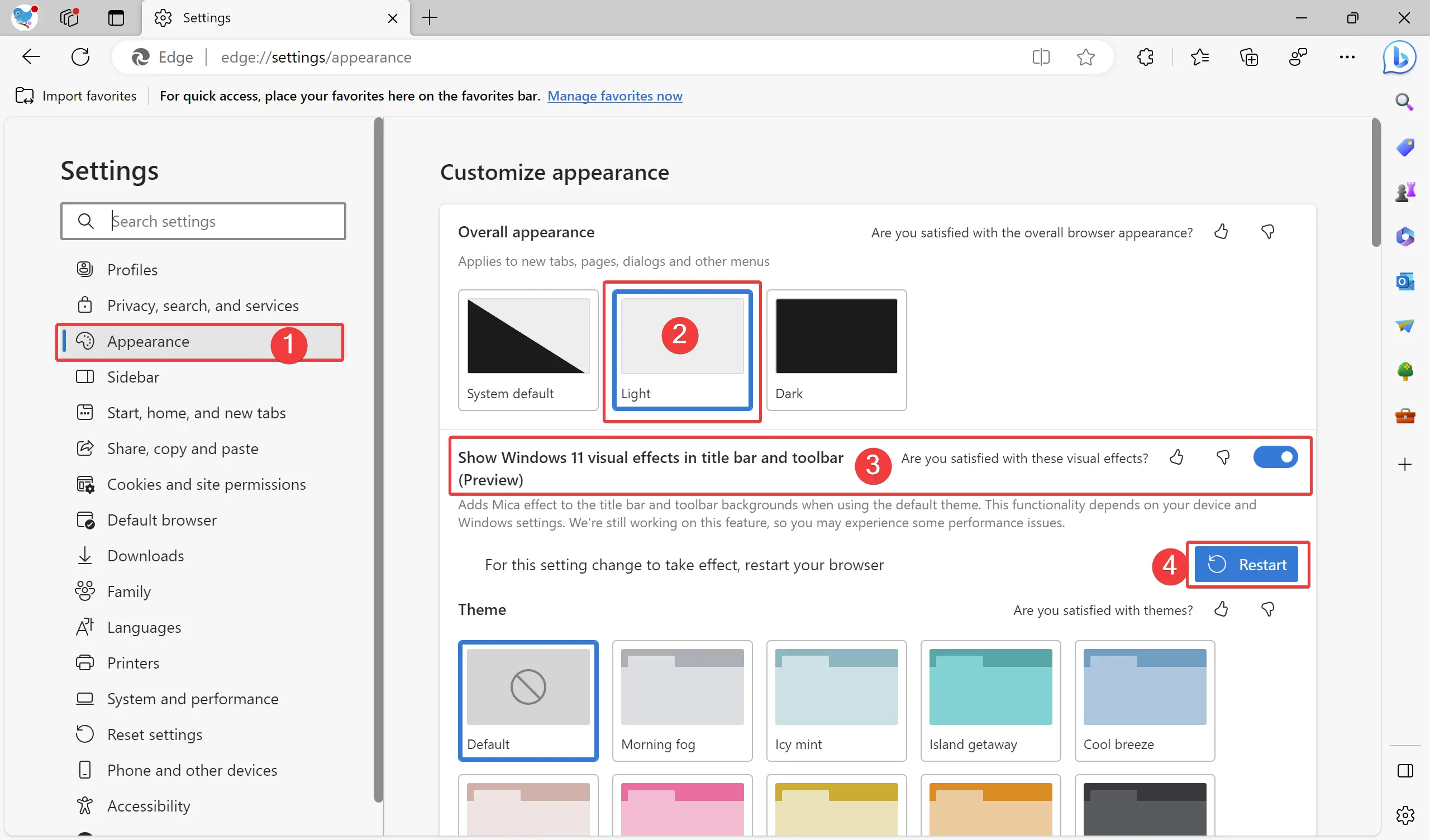Select the Icy mint theme
The width and height of the screenshot is (1430, 840).
[x=835, y=701]
